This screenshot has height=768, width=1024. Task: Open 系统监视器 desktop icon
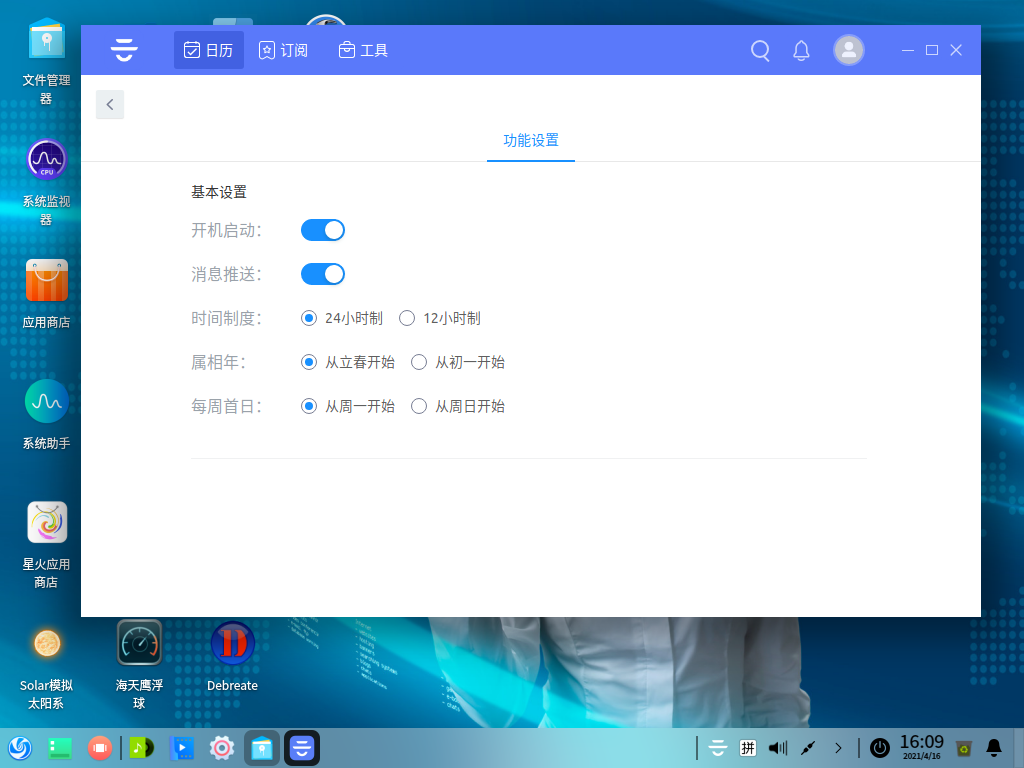click(x=46, y=183)
